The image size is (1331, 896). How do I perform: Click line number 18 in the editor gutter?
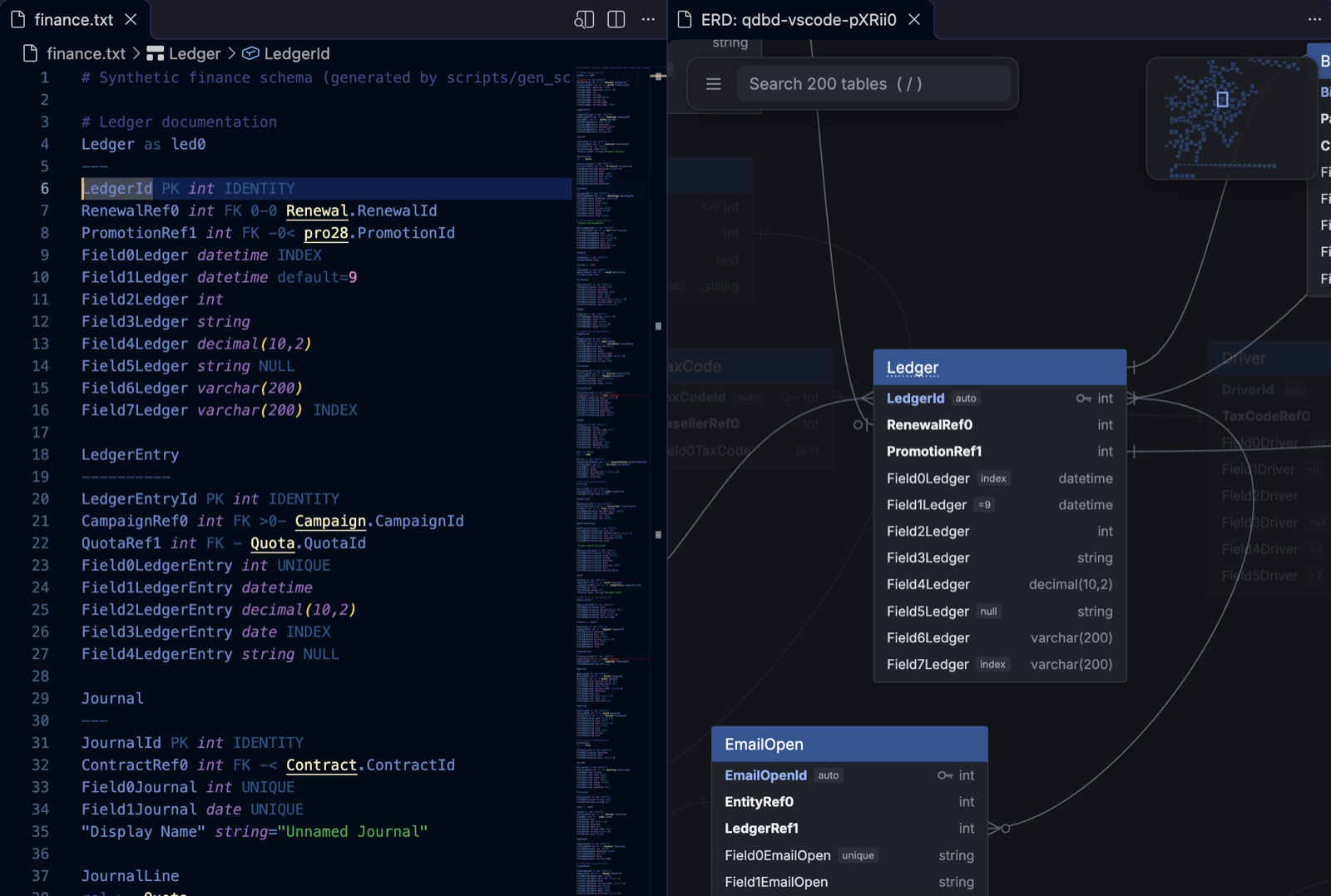tap(41, 454)
